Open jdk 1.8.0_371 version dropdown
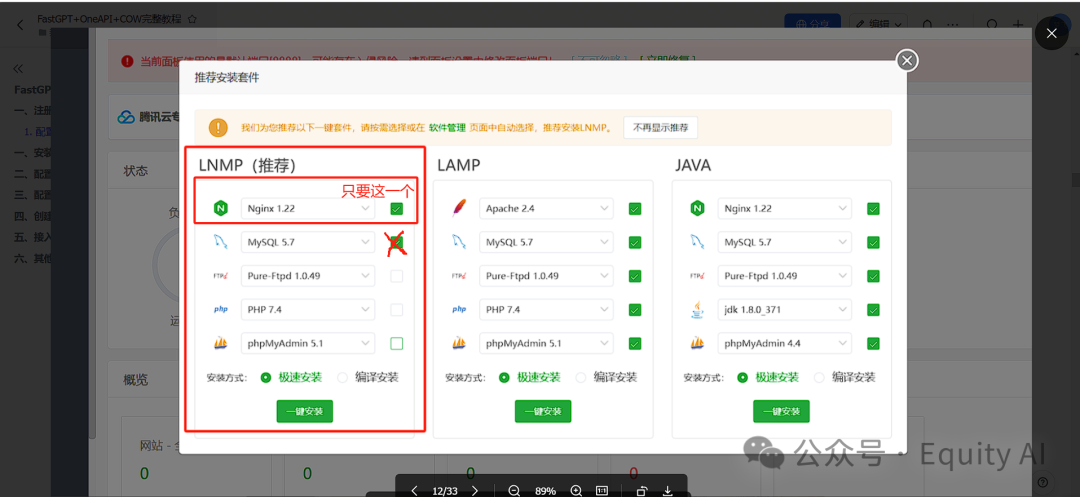The image size is (1080, 497). pos(785,310)
